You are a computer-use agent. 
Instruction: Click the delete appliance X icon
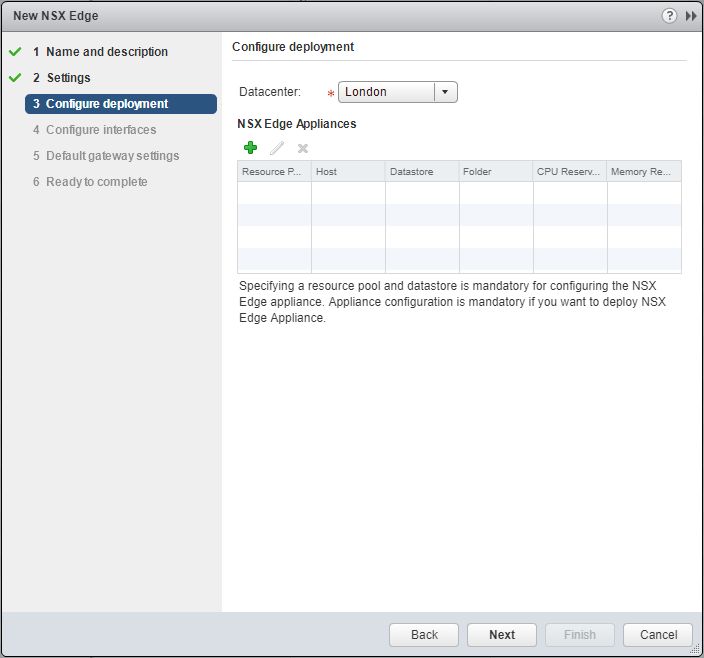pos(303,148)
